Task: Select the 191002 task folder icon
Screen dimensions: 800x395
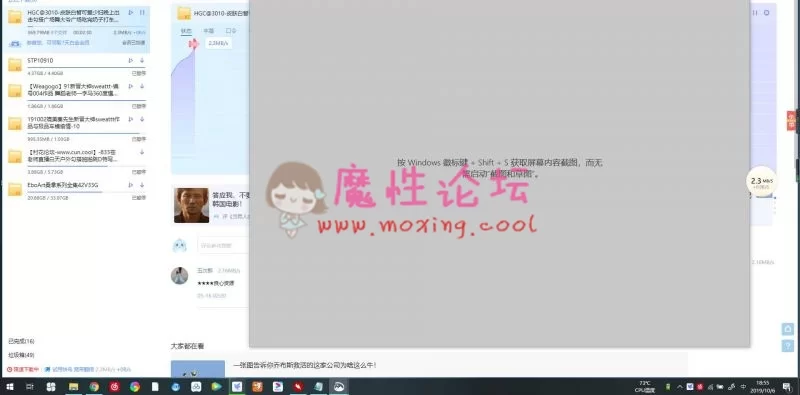Action: (15, 124)
